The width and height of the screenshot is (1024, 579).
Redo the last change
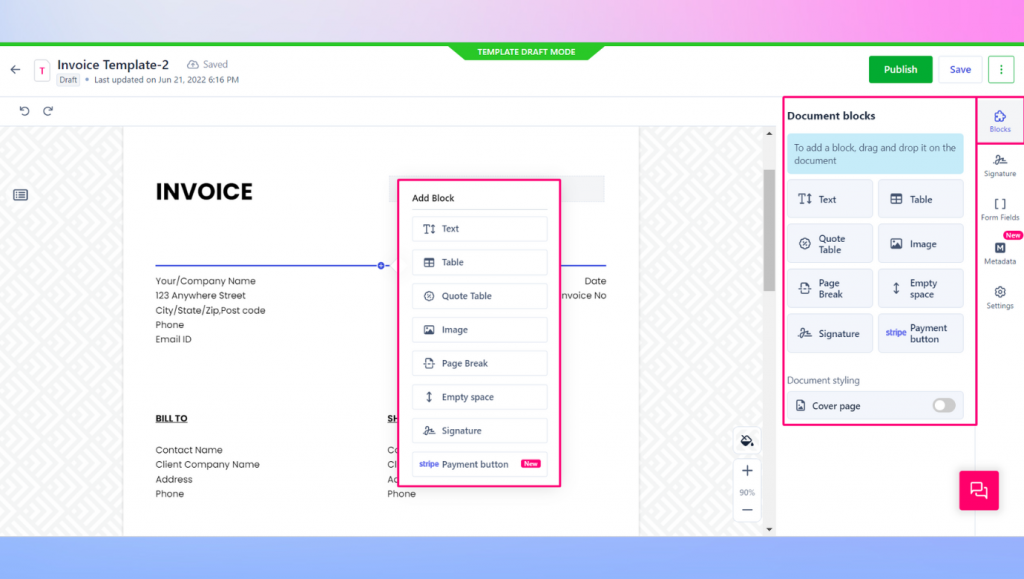click(x=48, y=111)
